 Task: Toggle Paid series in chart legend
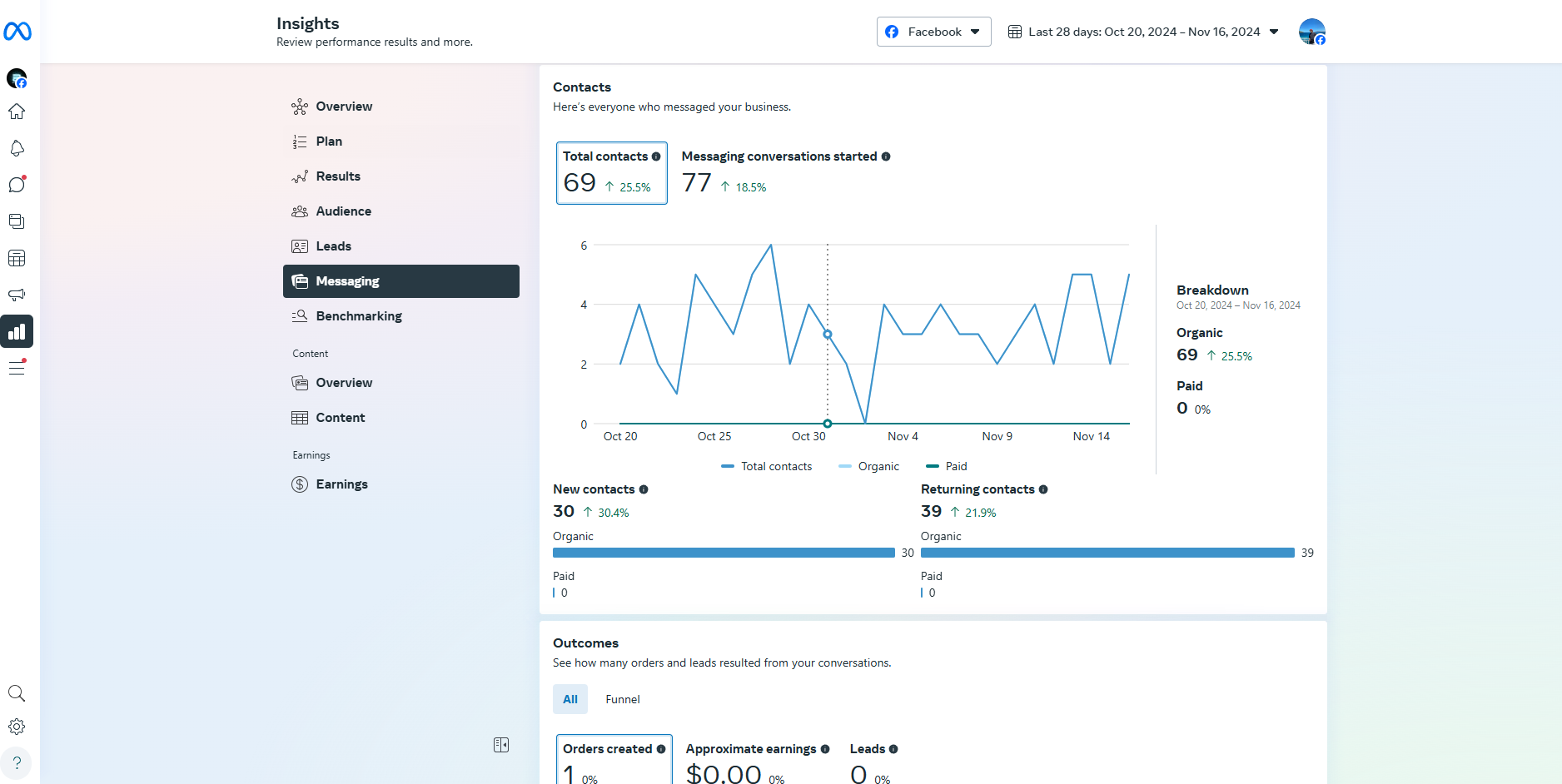click(x=947, y=466)
